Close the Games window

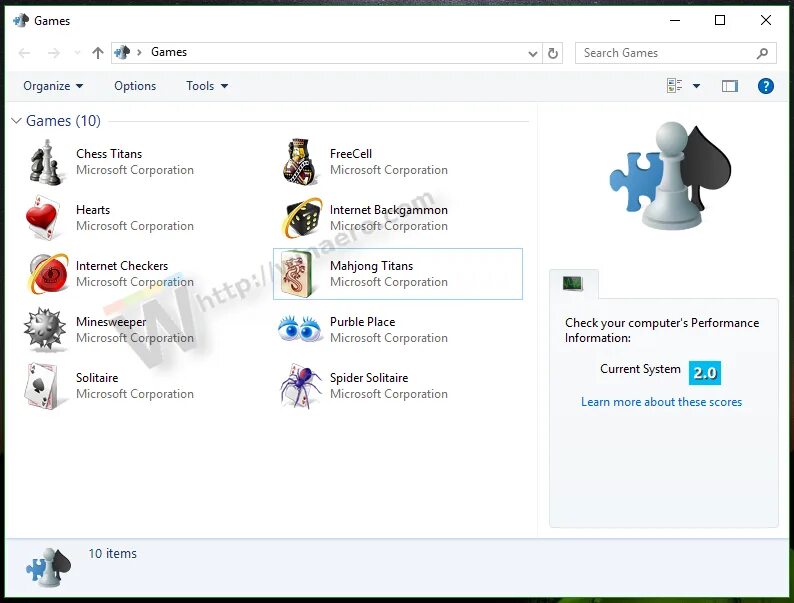[766, 20]
